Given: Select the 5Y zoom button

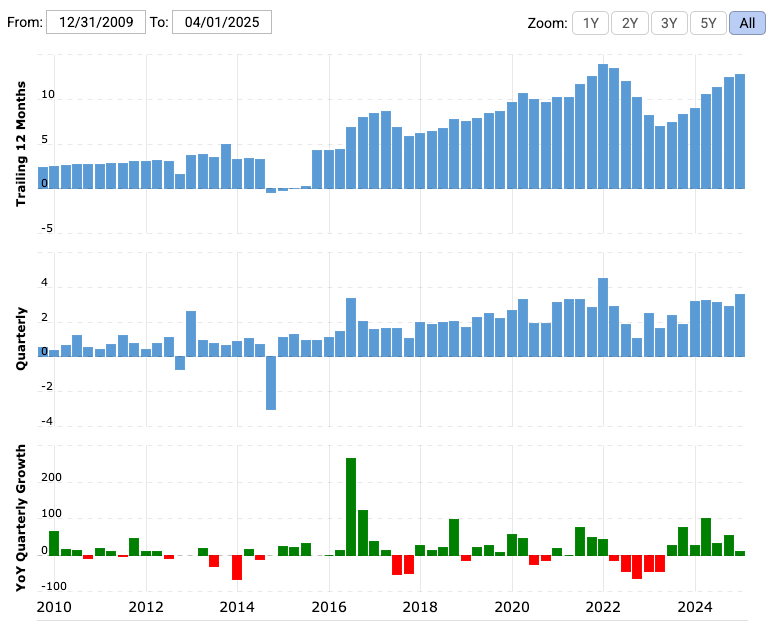Looking at the screenshot, I should coord(708,23).
